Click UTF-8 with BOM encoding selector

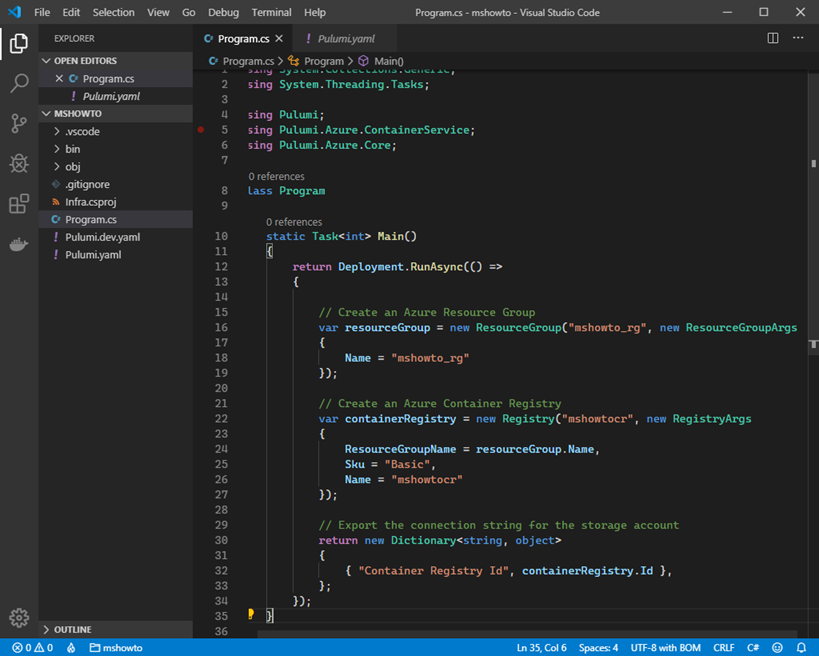click(665, 648)
